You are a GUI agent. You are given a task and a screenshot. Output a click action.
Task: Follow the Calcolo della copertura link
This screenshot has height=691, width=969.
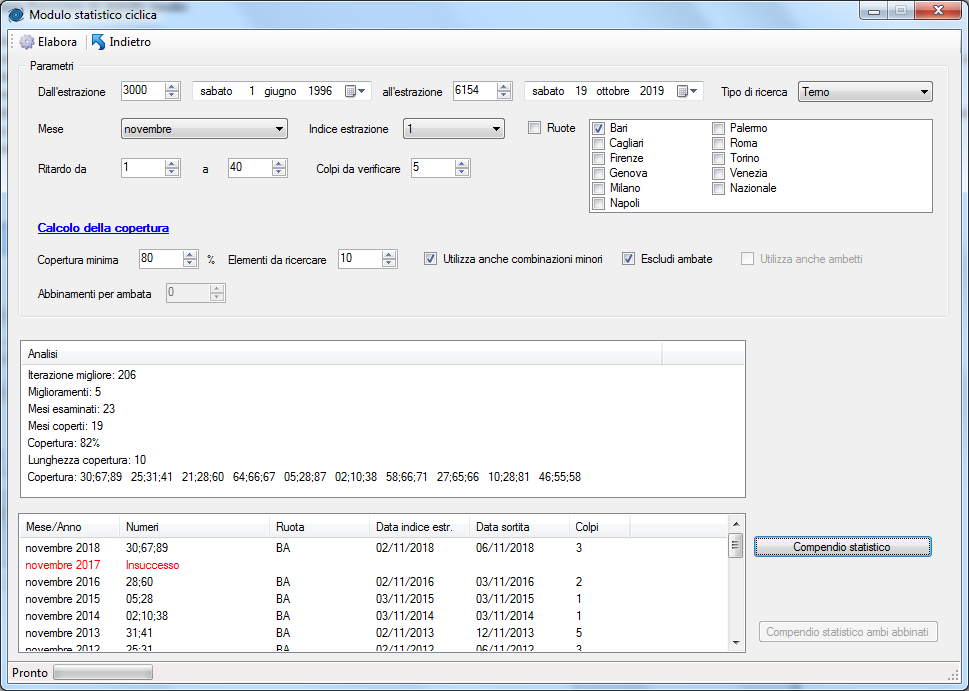pos(103,228)
